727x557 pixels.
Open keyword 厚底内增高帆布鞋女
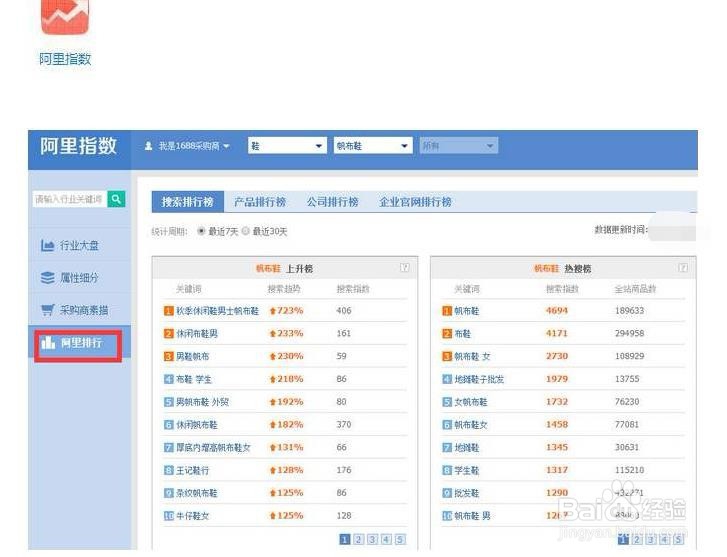click(x=213, y=447)
